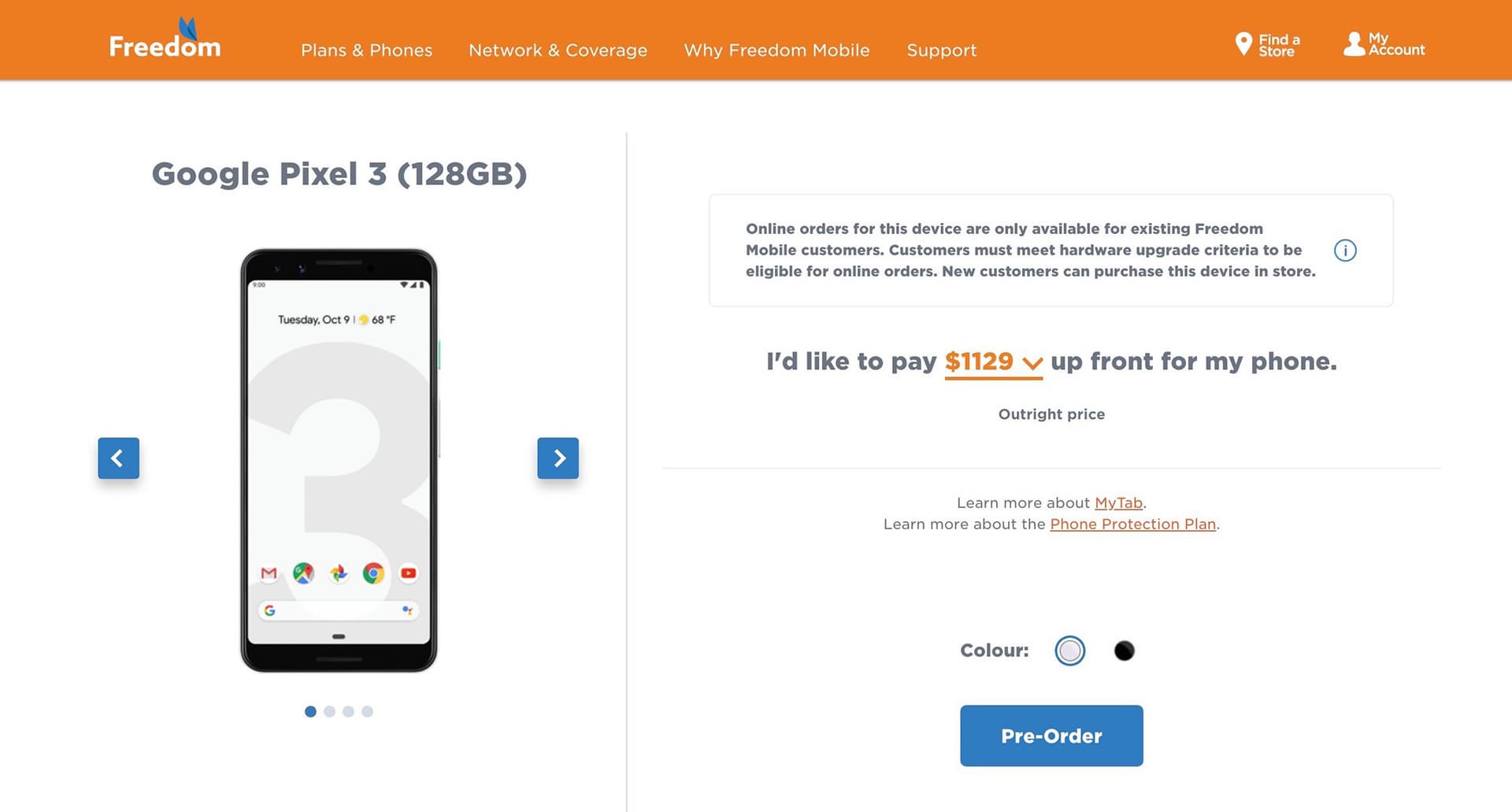The image size is (1512, 812).
Task: Click the Pixel 3 phone image
Action: 339,461
